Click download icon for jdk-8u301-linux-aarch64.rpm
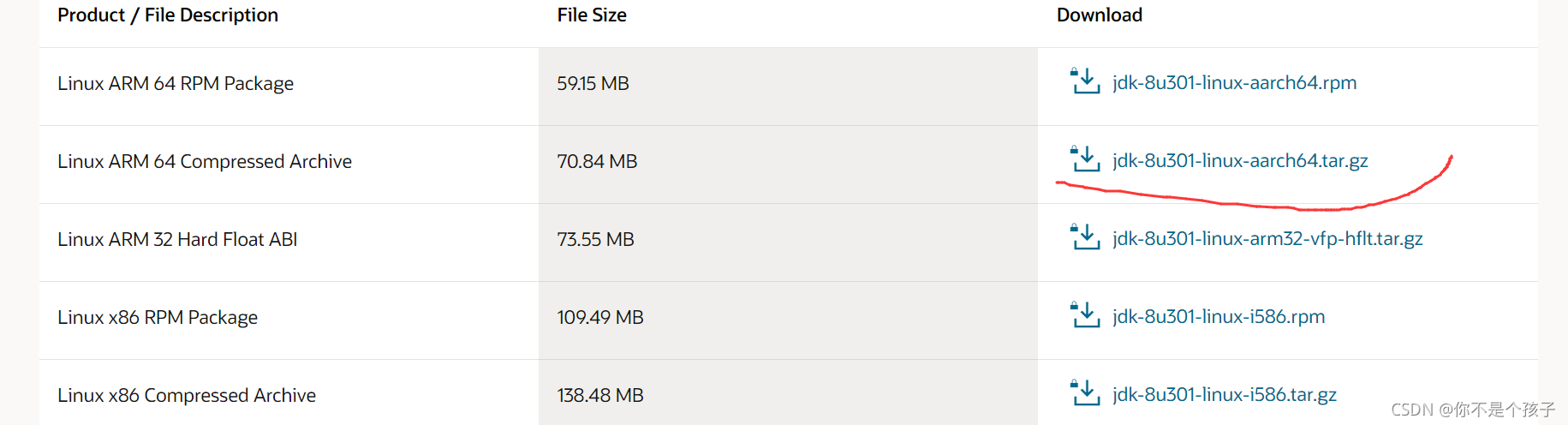1568x425 pixels. pyautogui.click(x=1085, y=81)
